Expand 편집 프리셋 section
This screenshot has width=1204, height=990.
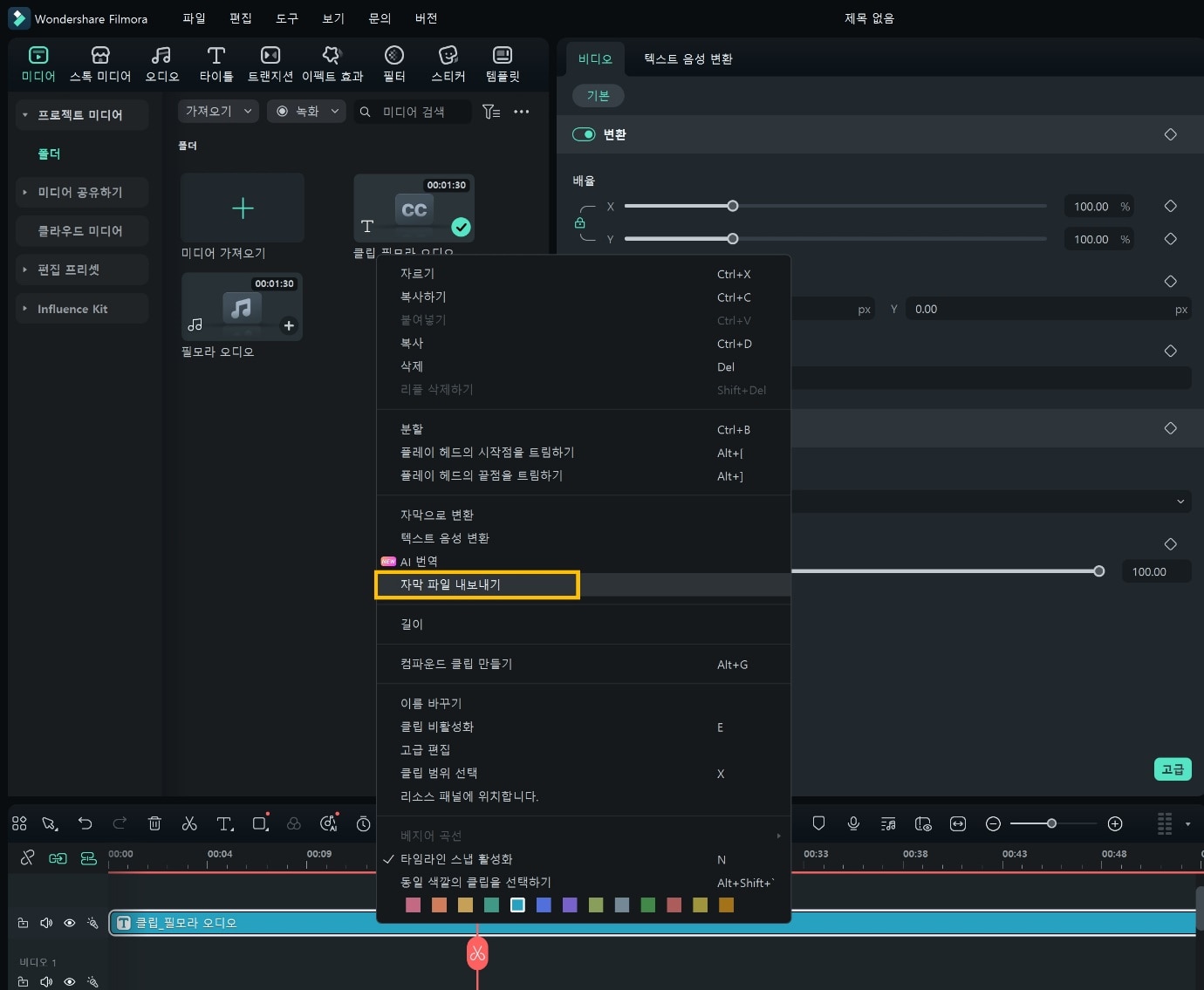pyautogui.click(x=24, y=270)
